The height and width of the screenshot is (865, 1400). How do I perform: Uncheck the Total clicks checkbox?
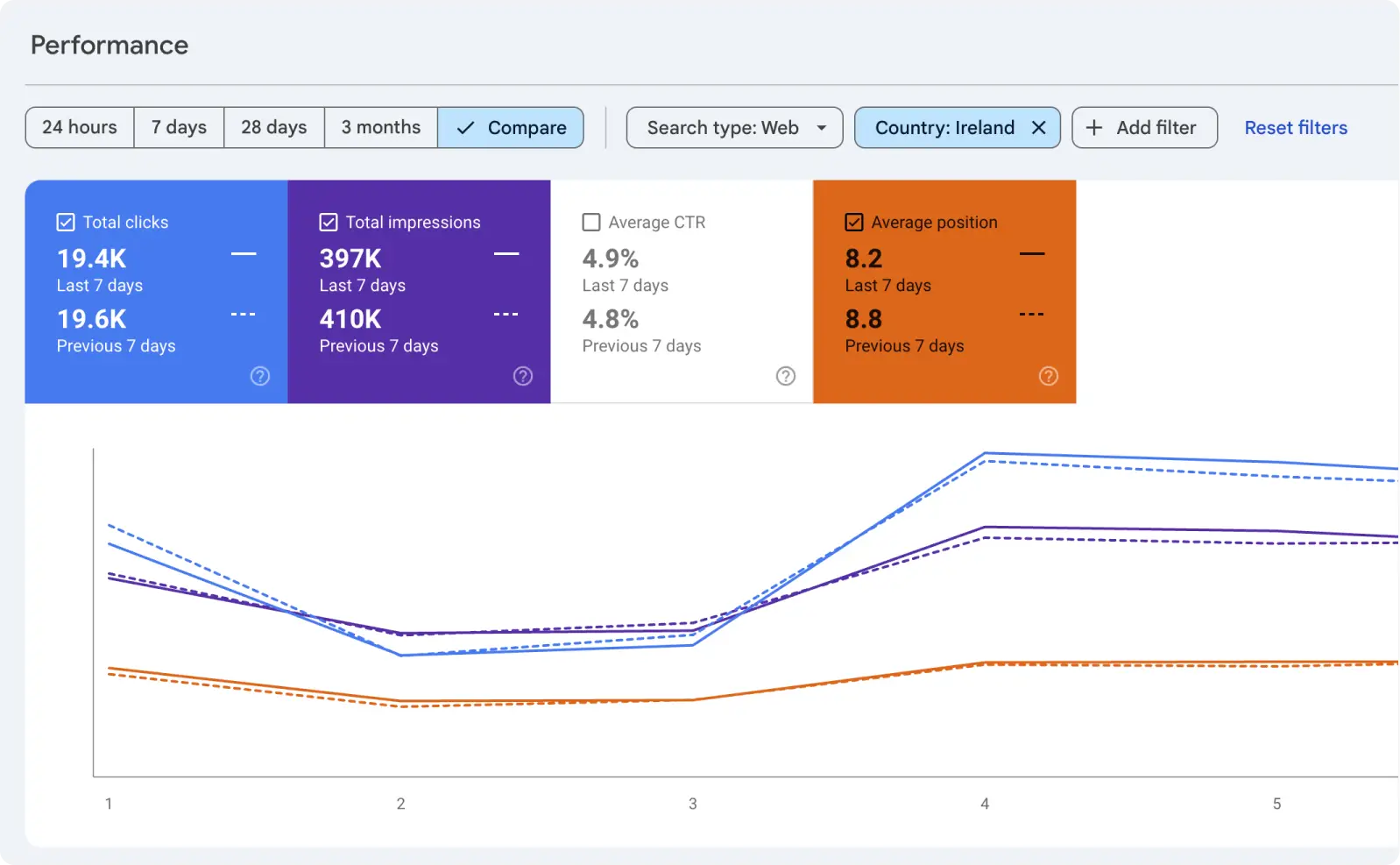tap(66, 223)
